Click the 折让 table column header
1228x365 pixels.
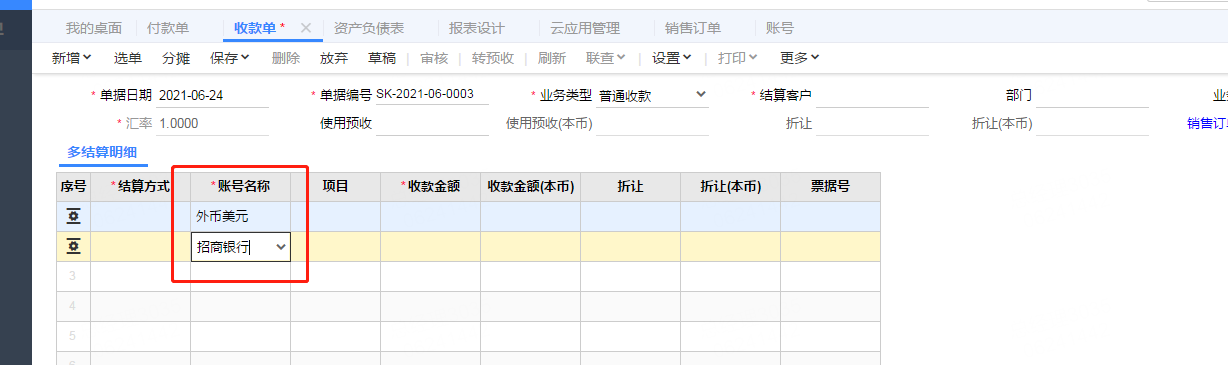click(631, 187)
